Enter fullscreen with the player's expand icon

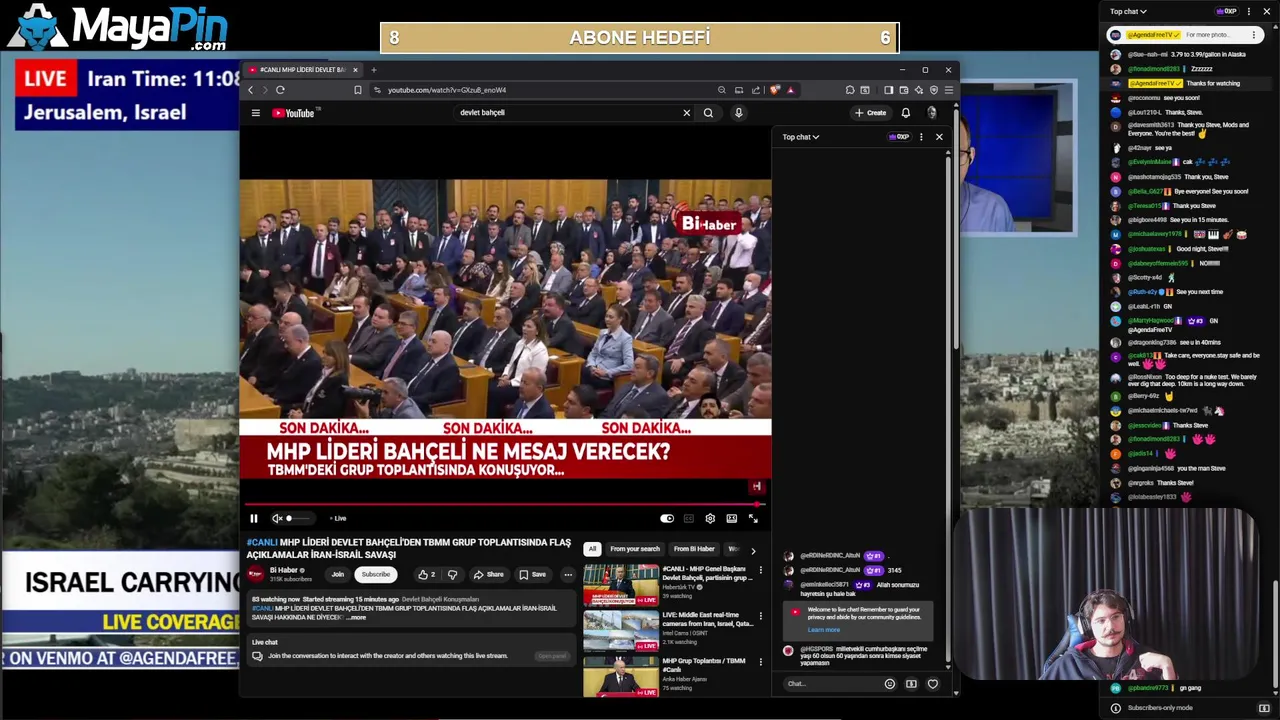pyautogui.click(x=753, y=518)
